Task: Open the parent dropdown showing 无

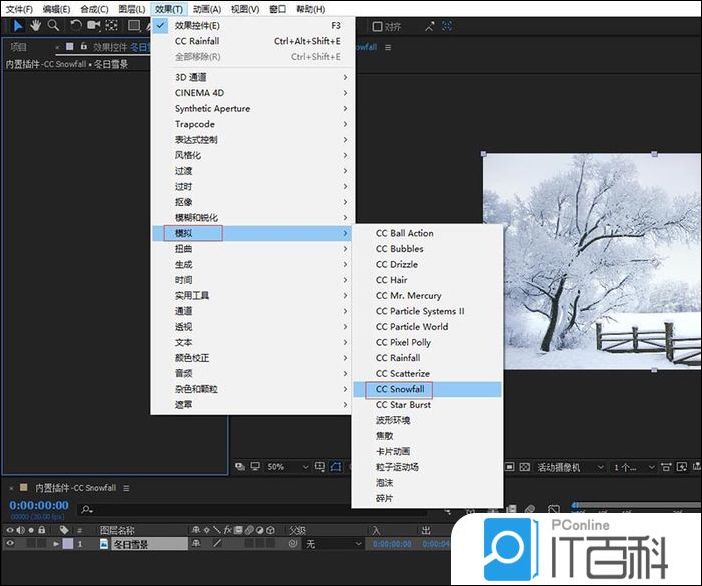Action: coord(334,544)
